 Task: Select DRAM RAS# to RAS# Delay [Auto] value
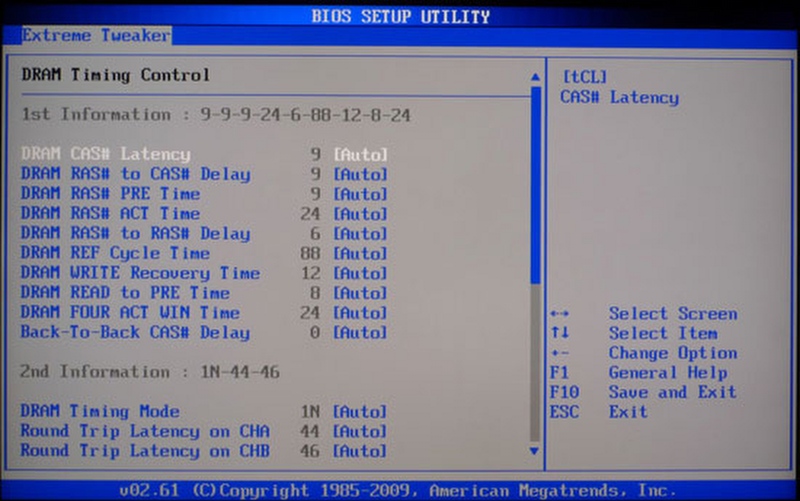359,234
